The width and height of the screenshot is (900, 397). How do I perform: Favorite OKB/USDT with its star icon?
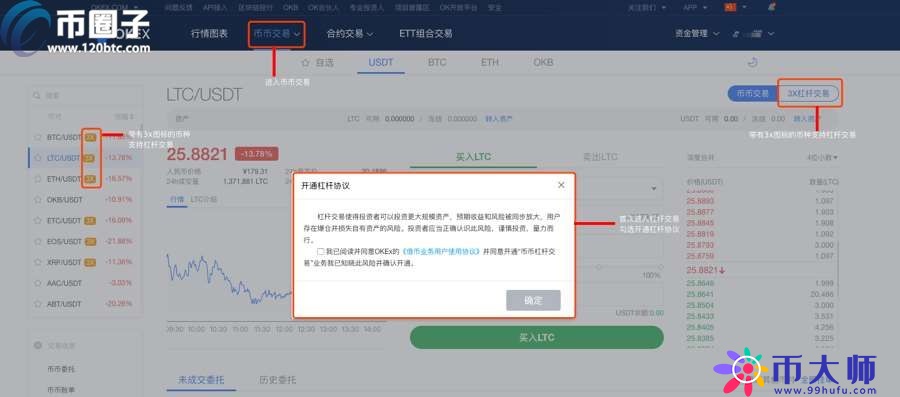tap(38, 200)
